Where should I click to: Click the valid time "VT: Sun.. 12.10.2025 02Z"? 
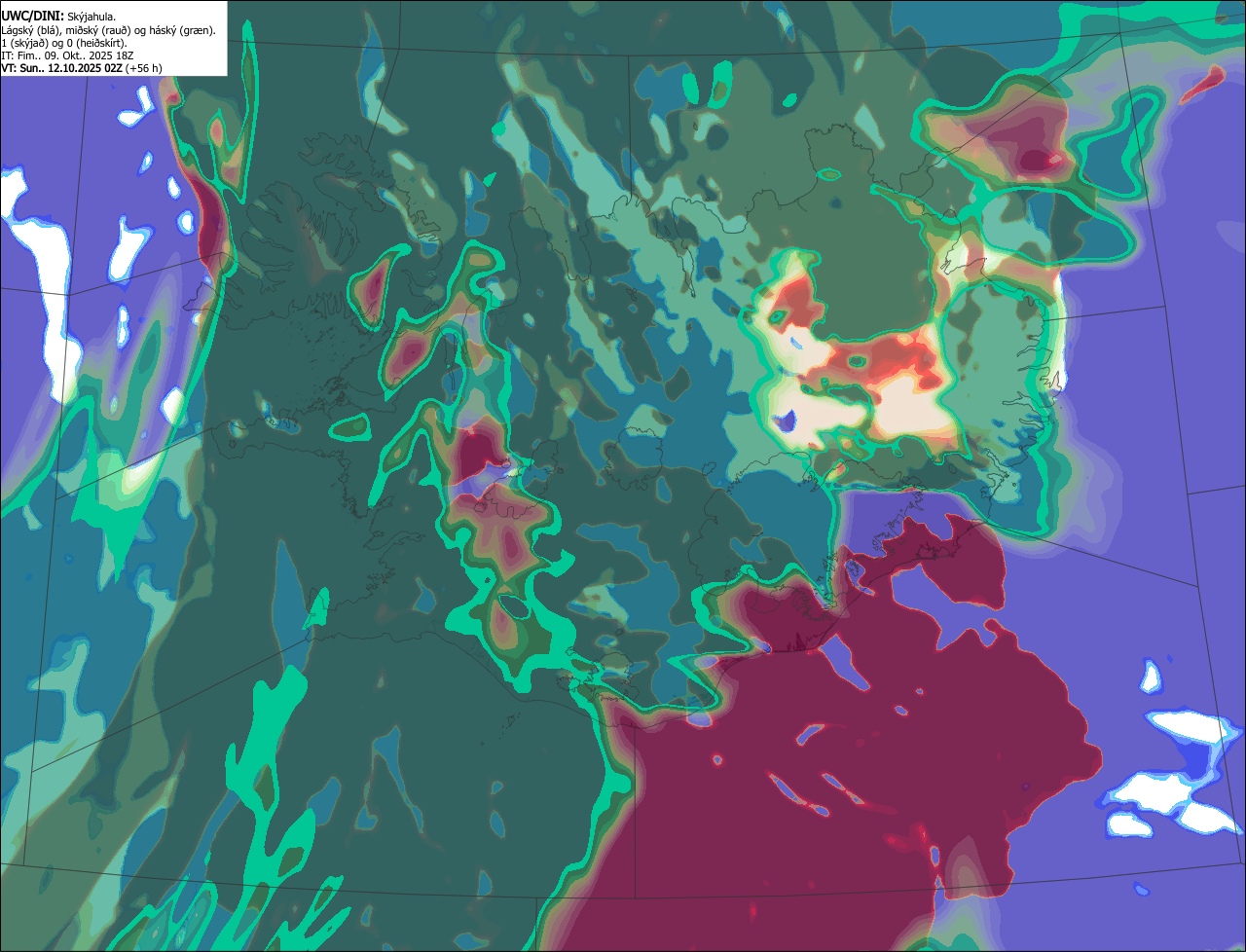pos(61,68)
